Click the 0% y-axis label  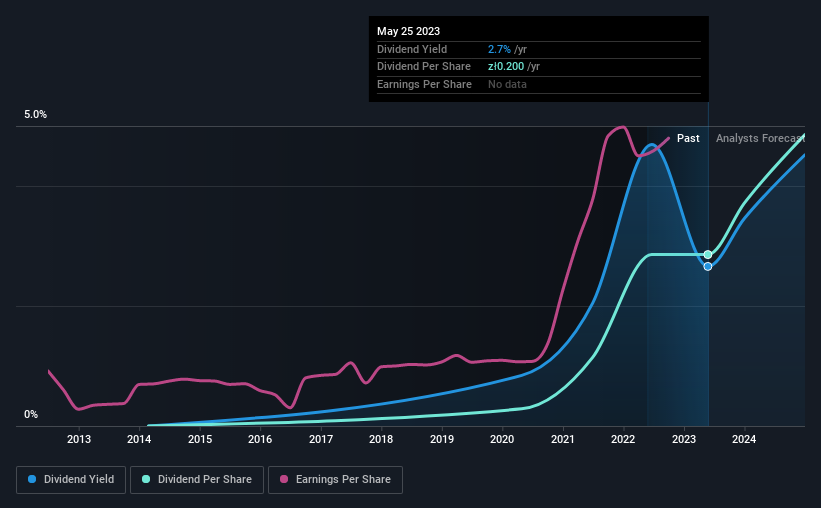point(31,414)
